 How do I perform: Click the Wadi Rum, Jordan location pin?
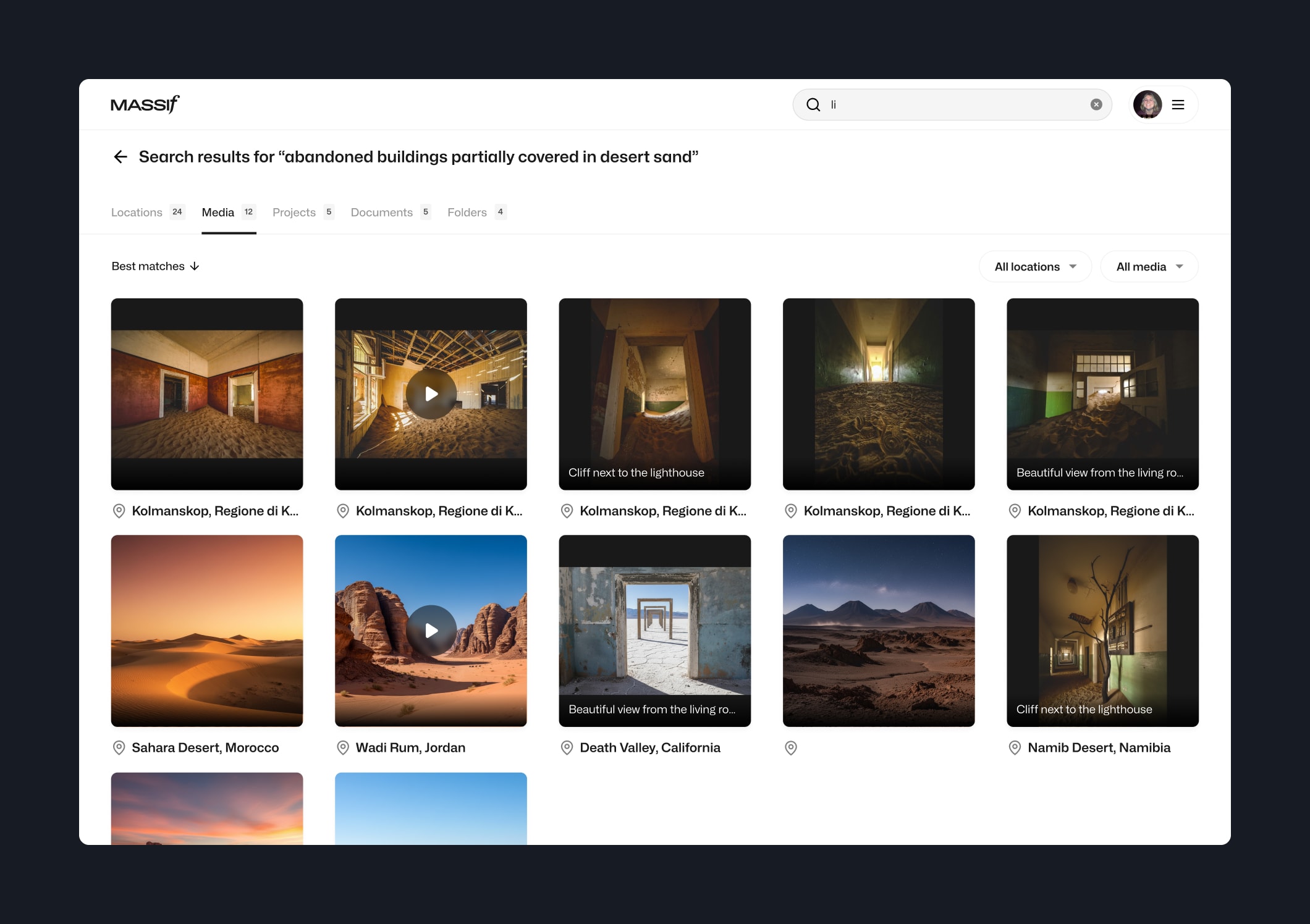click(343, 748)
